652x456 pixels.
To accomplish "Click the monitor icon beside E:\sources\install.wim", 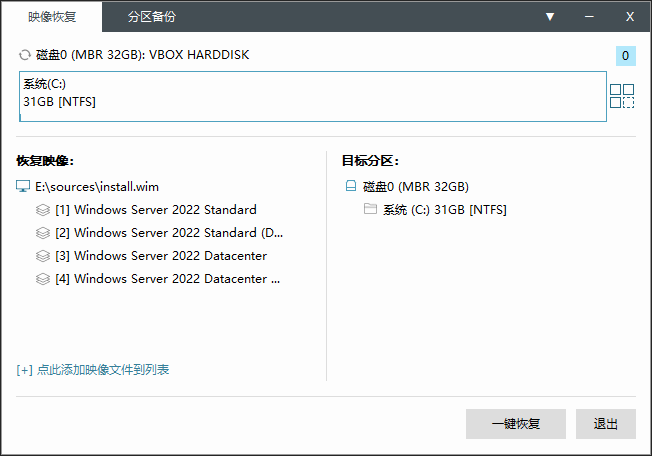I will pyautogui.click(x=23, y=187).
